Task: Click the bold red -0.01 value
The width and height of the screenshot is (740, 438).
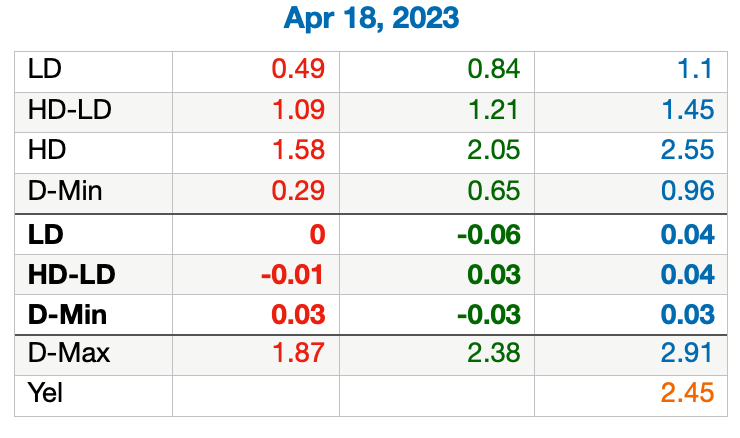Action: (x=292, y=274)
